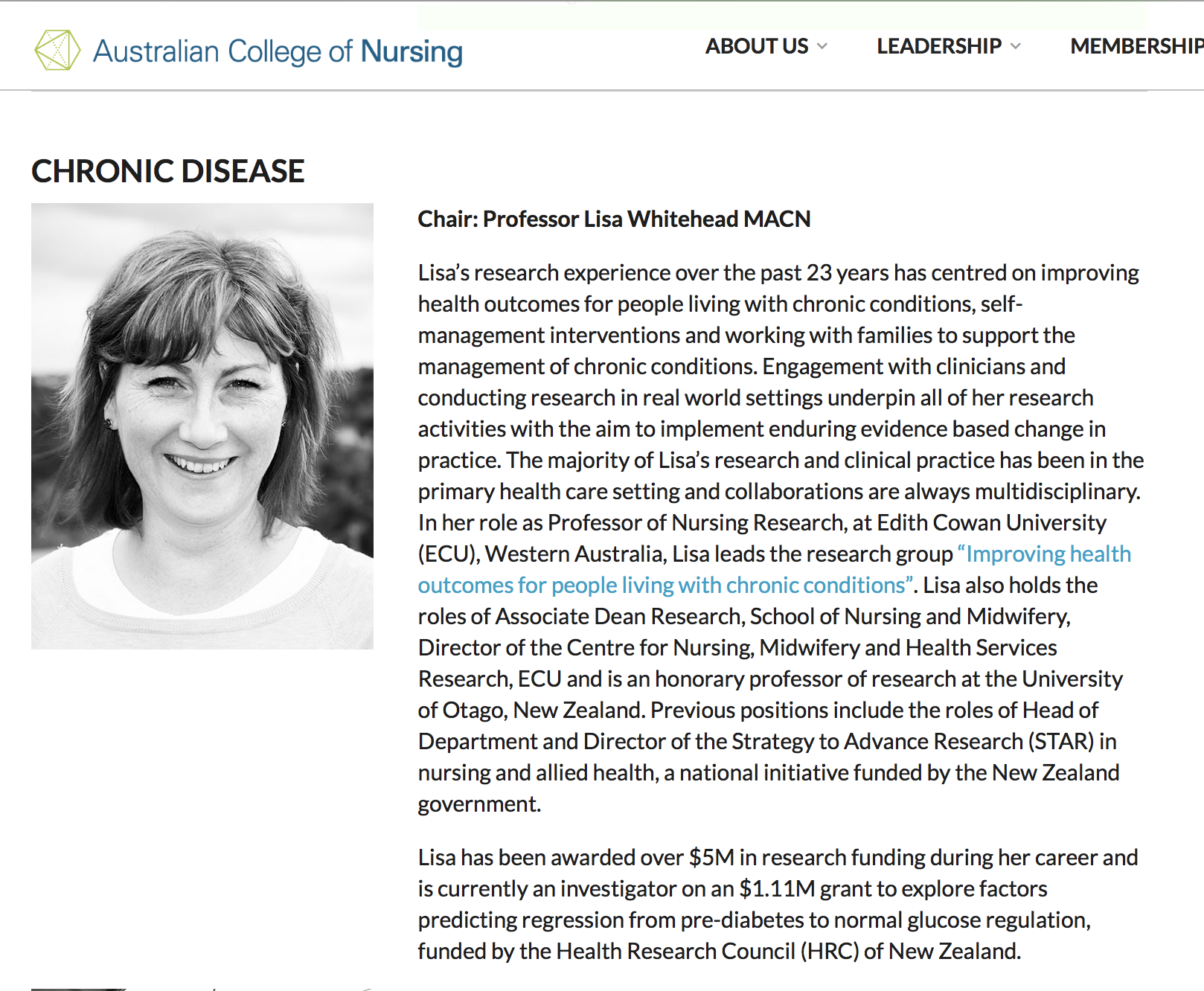Expand the ABOUT US dropdown chevron
The height and width of the screenshot is (991, 1204).
[821, 48]
